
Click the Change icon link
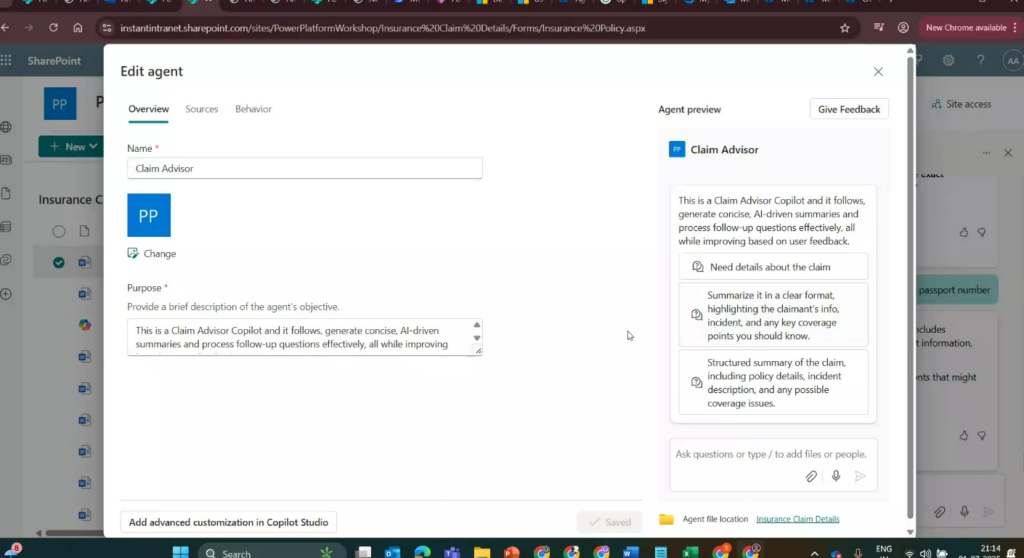(152, 254)
